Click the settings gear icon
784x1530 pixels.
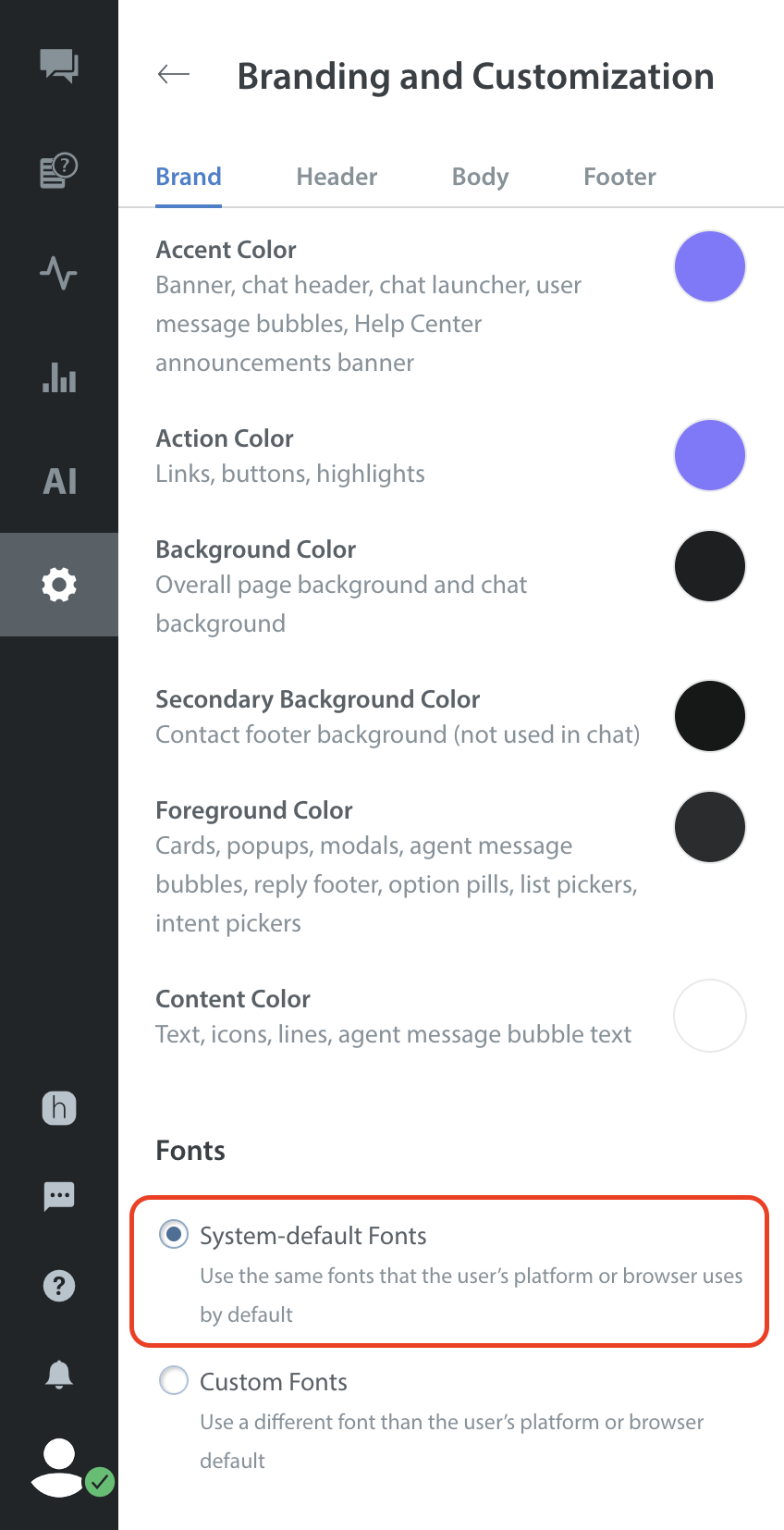[59, 585]
